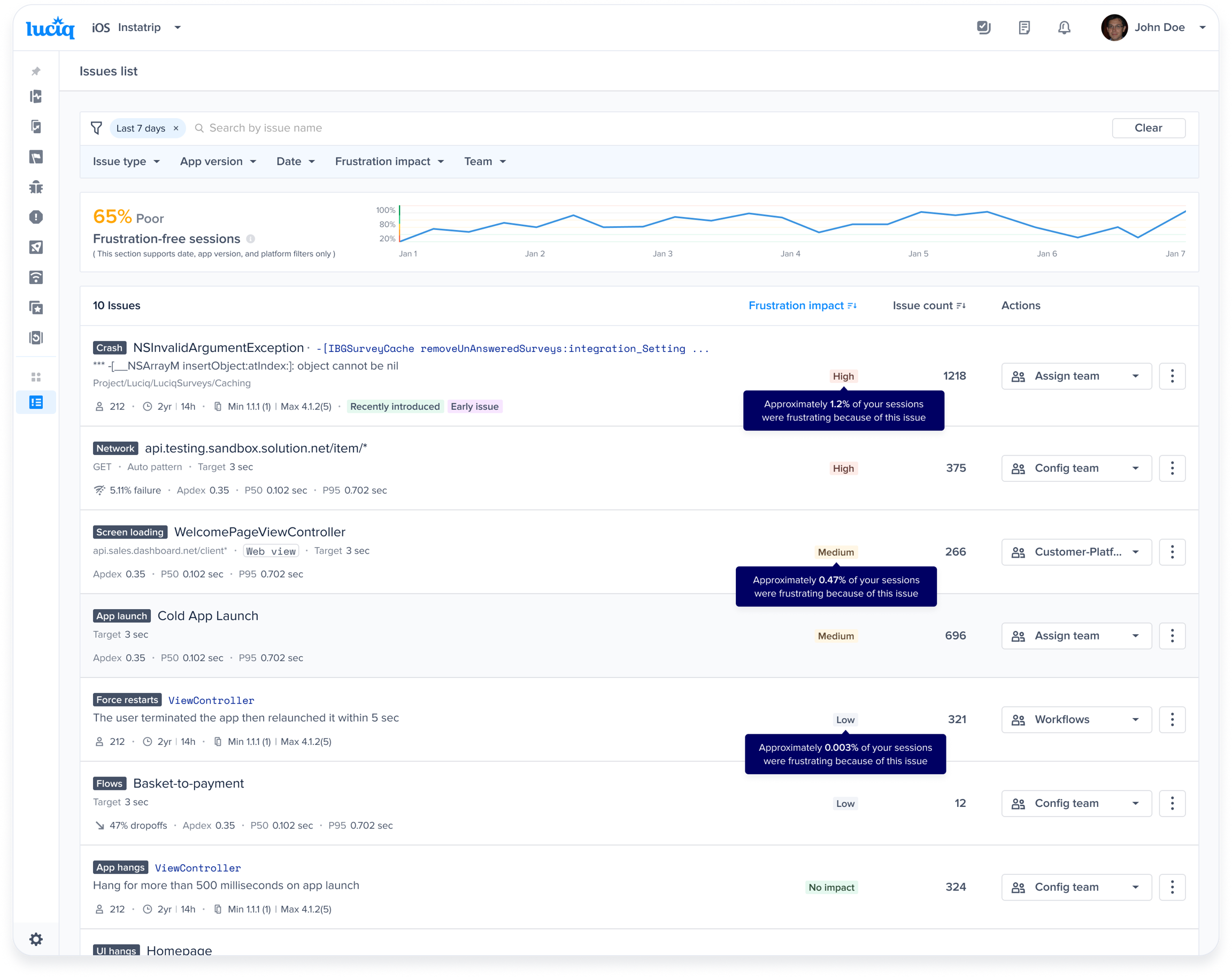The height and width of the screenshot is (977, 1232).
Task: Open the network wifi sidebar icon
Action: pos(36,278)
